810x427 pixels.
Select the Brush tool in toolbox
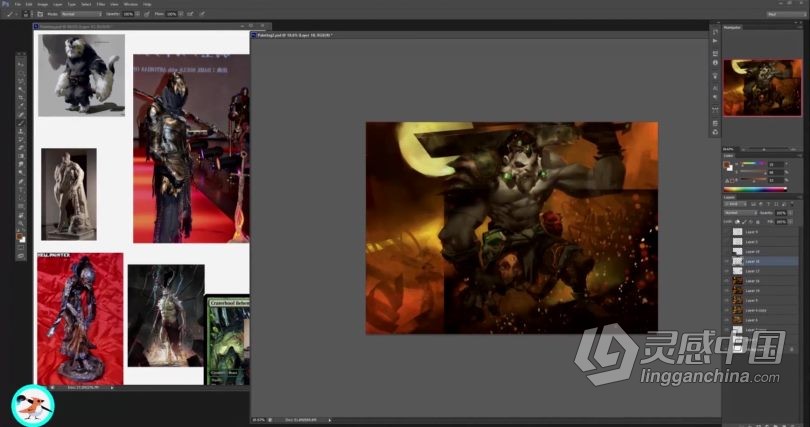(20, 123)
